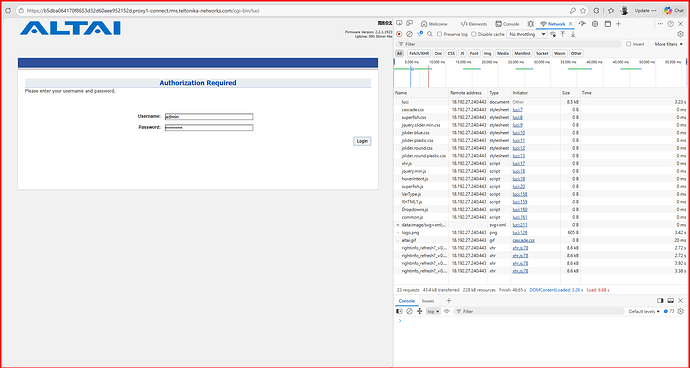Screen dimensions: 690x368
Task: Clear the network log
Action: coord(409,34)
